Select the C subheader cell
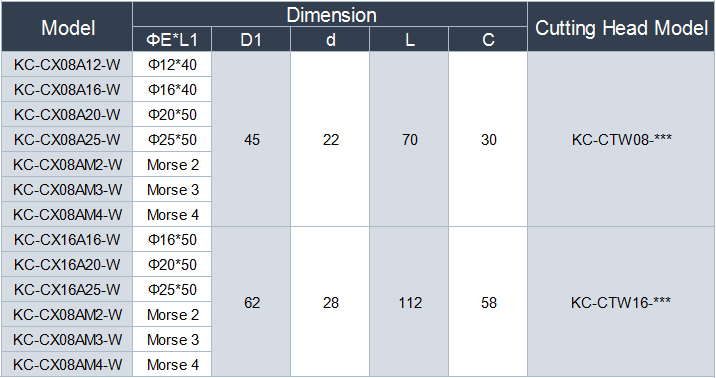 (488, 39)
